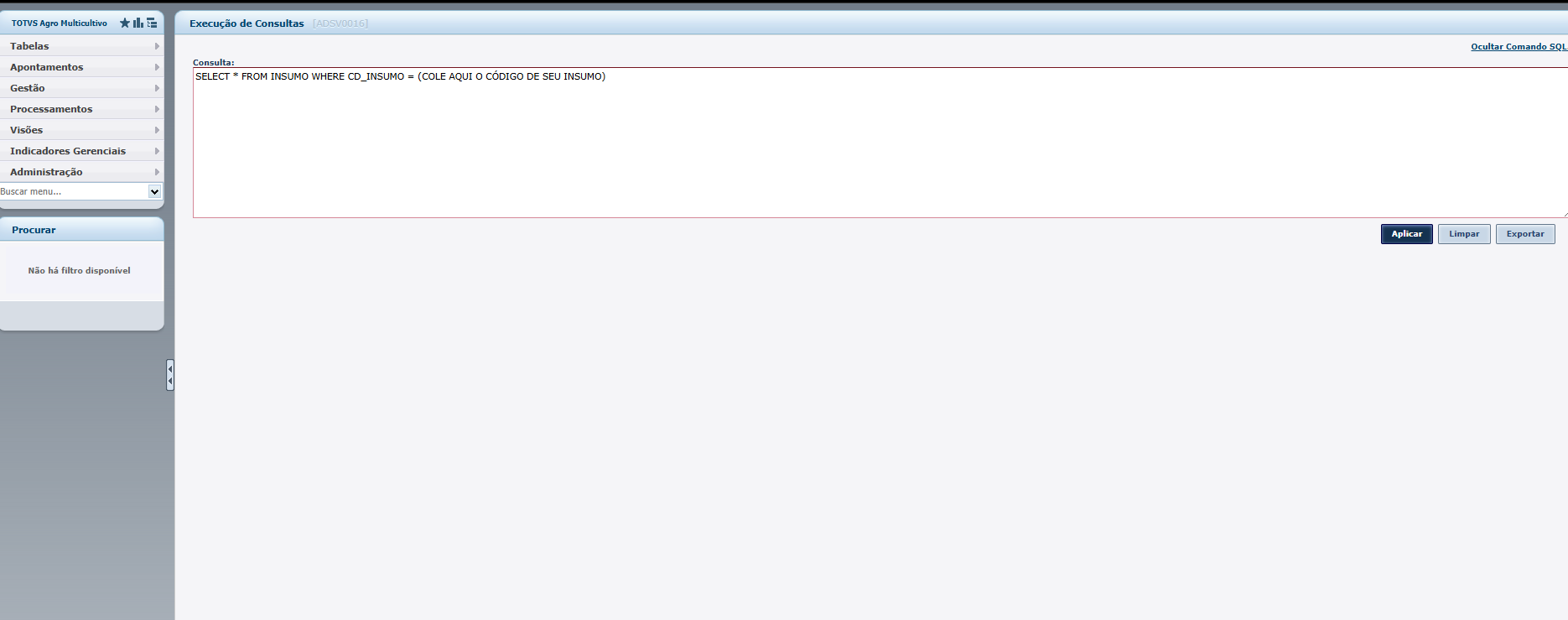This screenshot has height=620, width=1568.
Task: Collapse the sidebar with the splitter handle
Action: [x=170, y=375]
